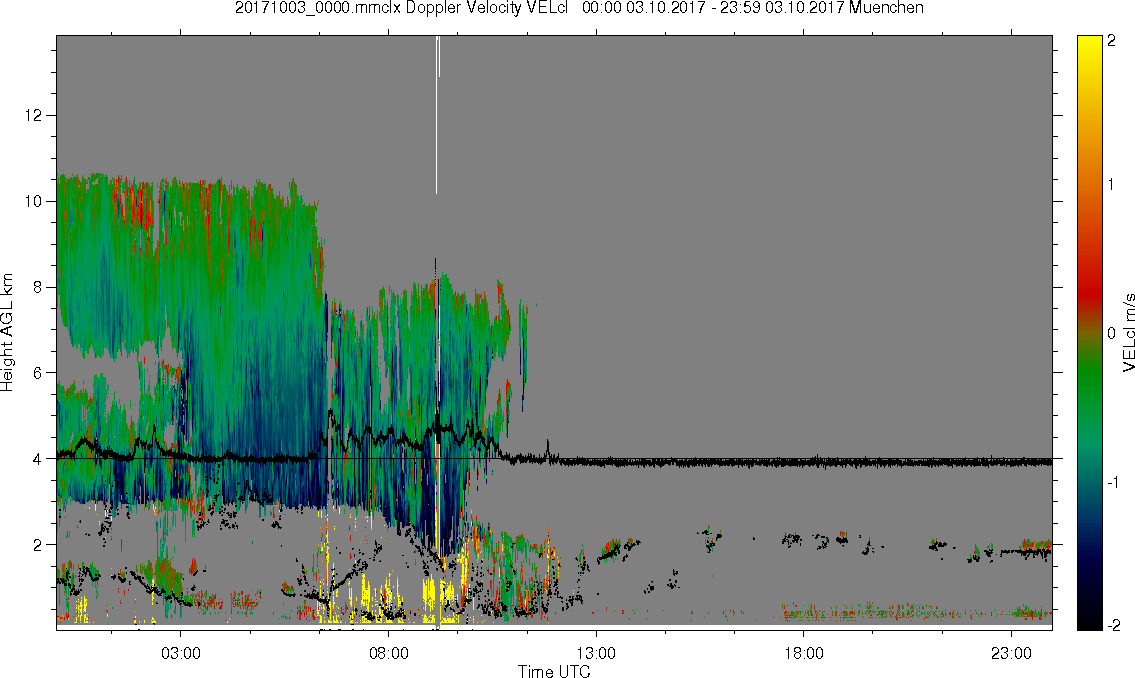This screenshot has width=1135, height=678.
Task: Click the white vertical line near 09:00
Action: pyautogui.click(x=436, y=114)
